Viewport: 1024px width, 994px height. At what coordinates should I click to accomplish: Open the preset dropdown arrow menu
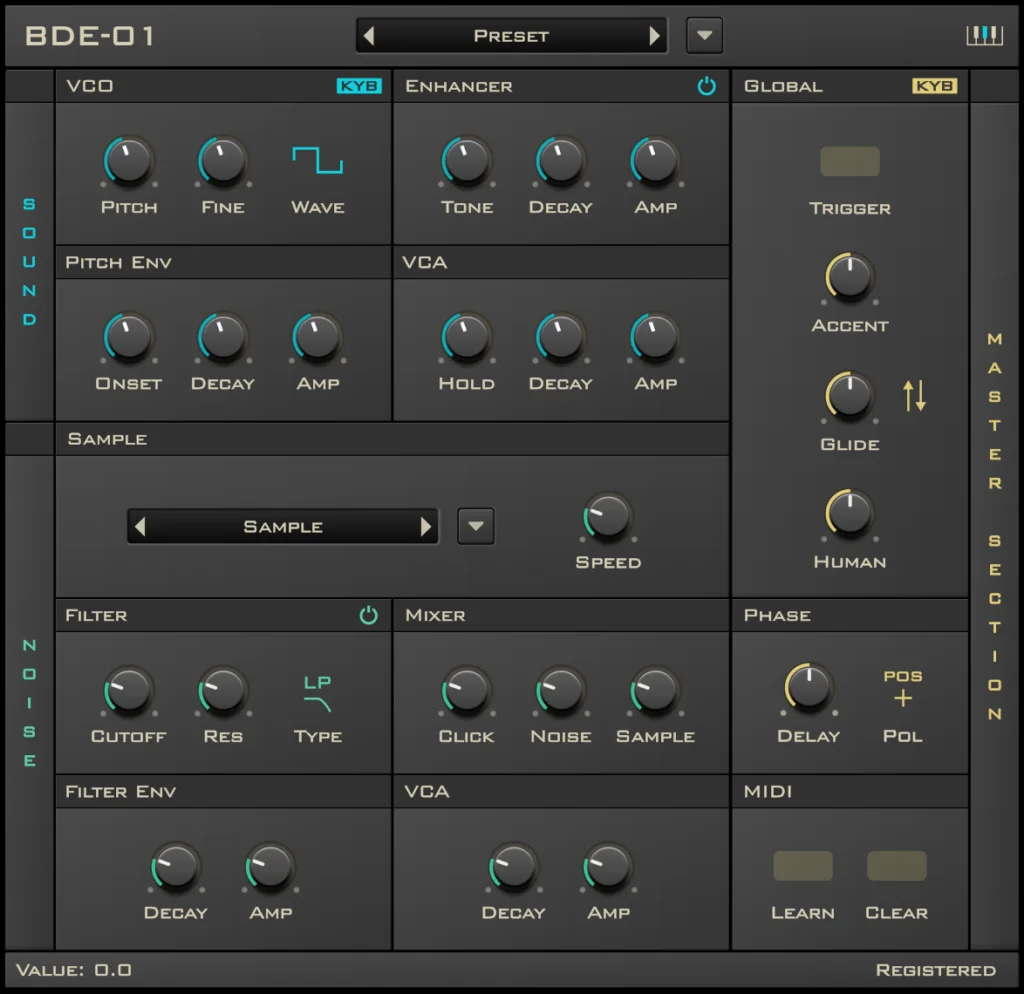[704, 35]
